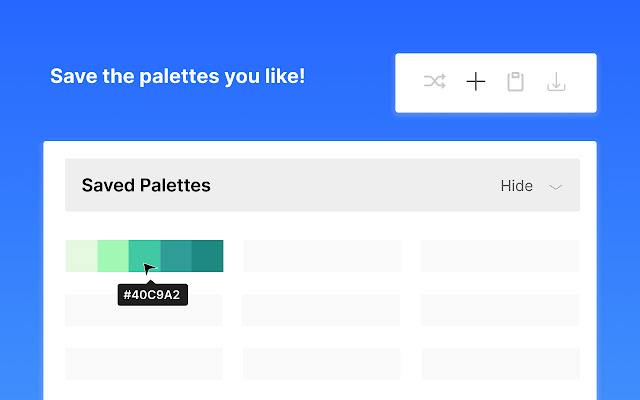Select the fourth teal swatch
The image size is (640, 400).
pos(176,256)
